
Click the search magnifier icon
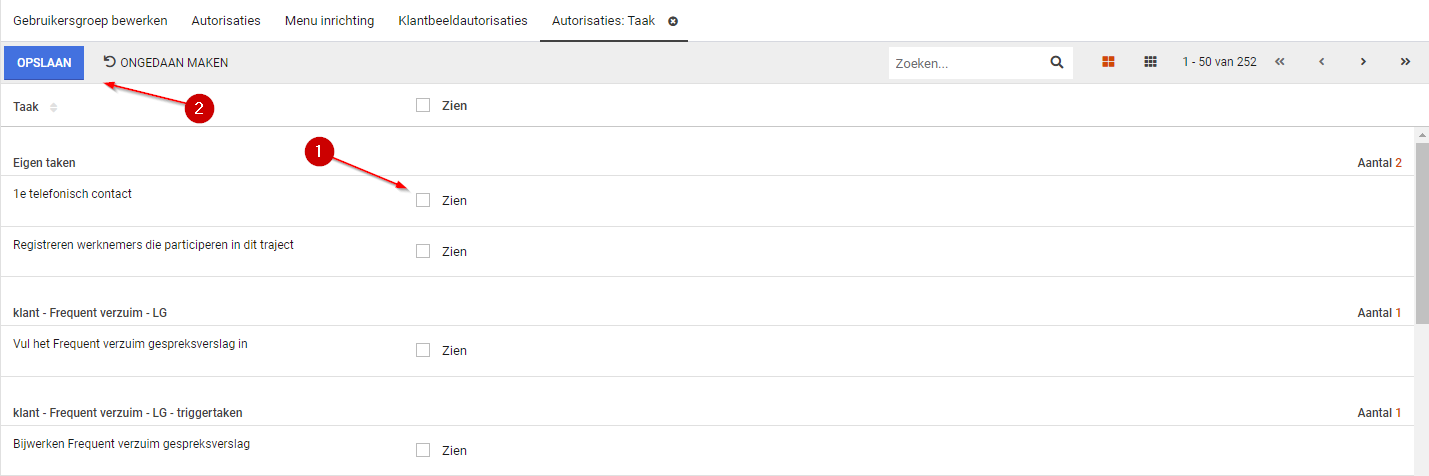pos(1057,62)
